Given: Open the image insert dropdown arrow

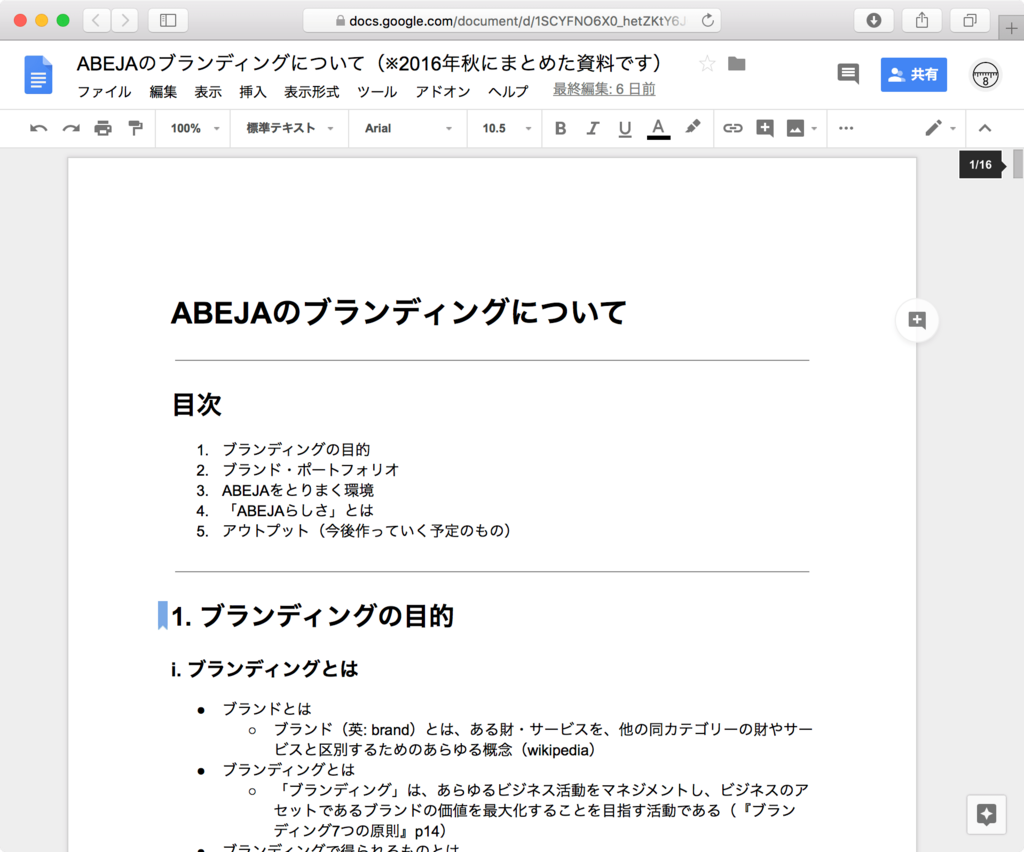Looking at the screenshot, I should (x=814, y=129).
